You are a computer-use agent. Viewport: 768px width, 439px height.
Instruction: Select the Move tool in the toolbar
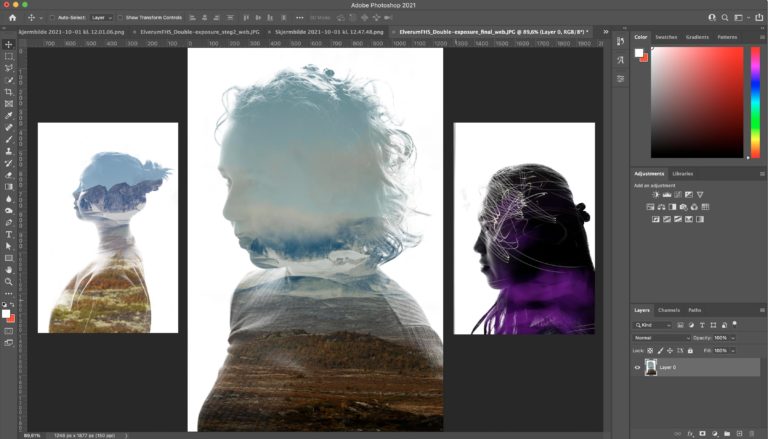click(x=9, y=44)
